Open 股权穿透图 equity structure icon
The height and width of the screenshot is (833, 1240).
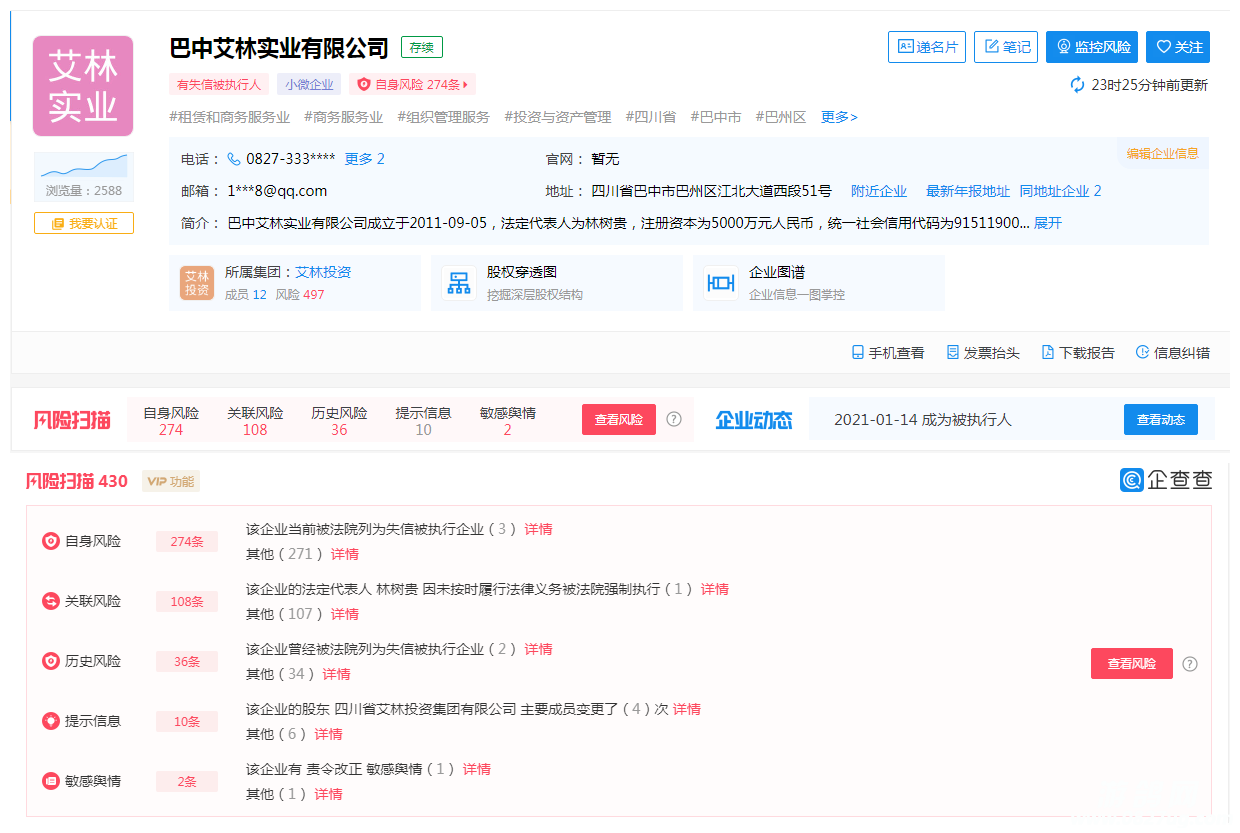[x=459, y=283]
